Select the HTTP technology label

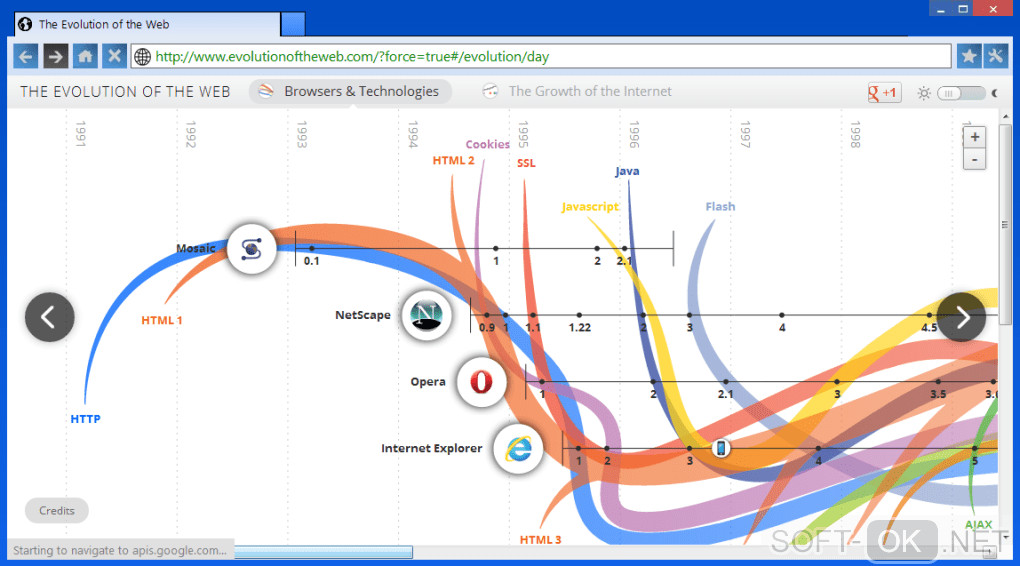(85, 419)
